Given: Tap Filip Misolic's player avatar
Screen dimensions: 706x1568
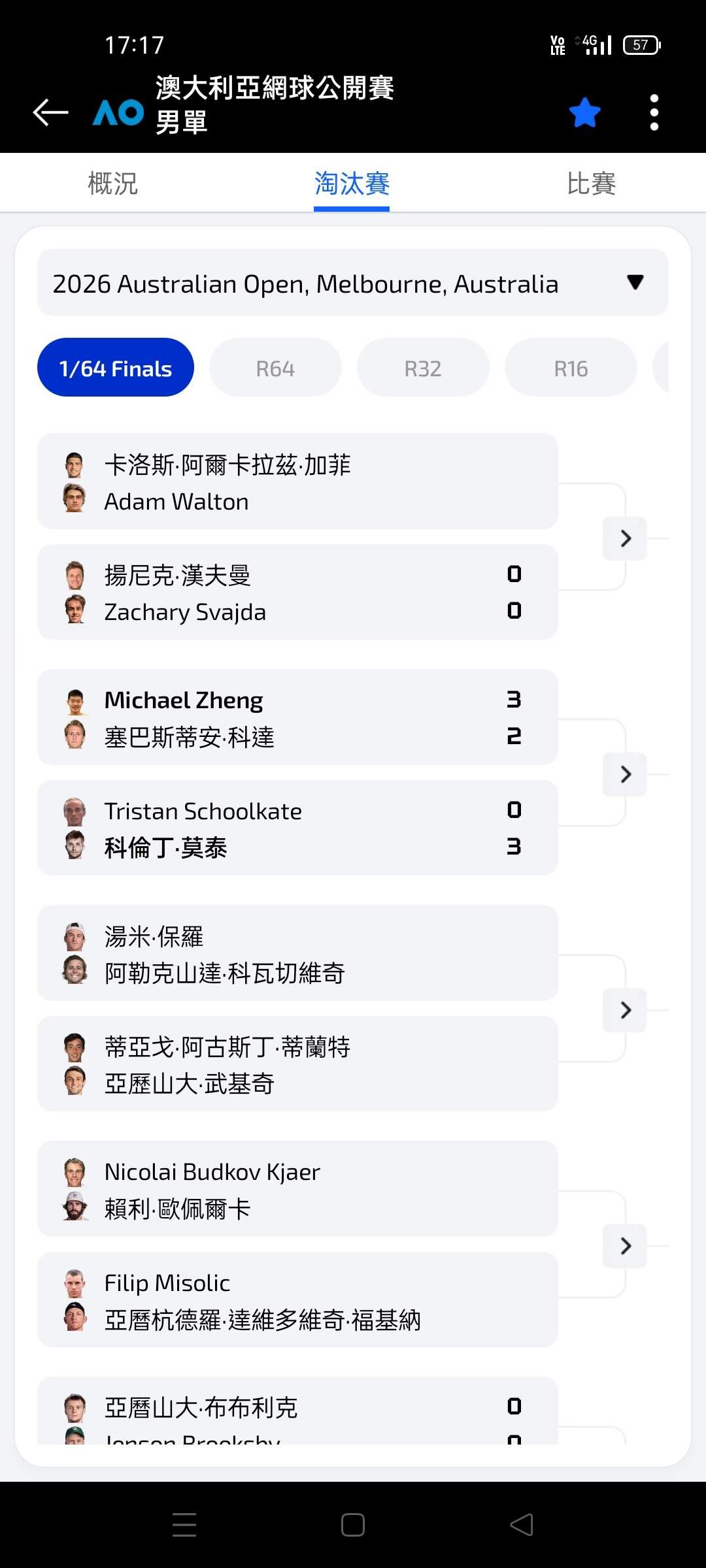Looking at the screenshot, I should tap(75, 1282).
